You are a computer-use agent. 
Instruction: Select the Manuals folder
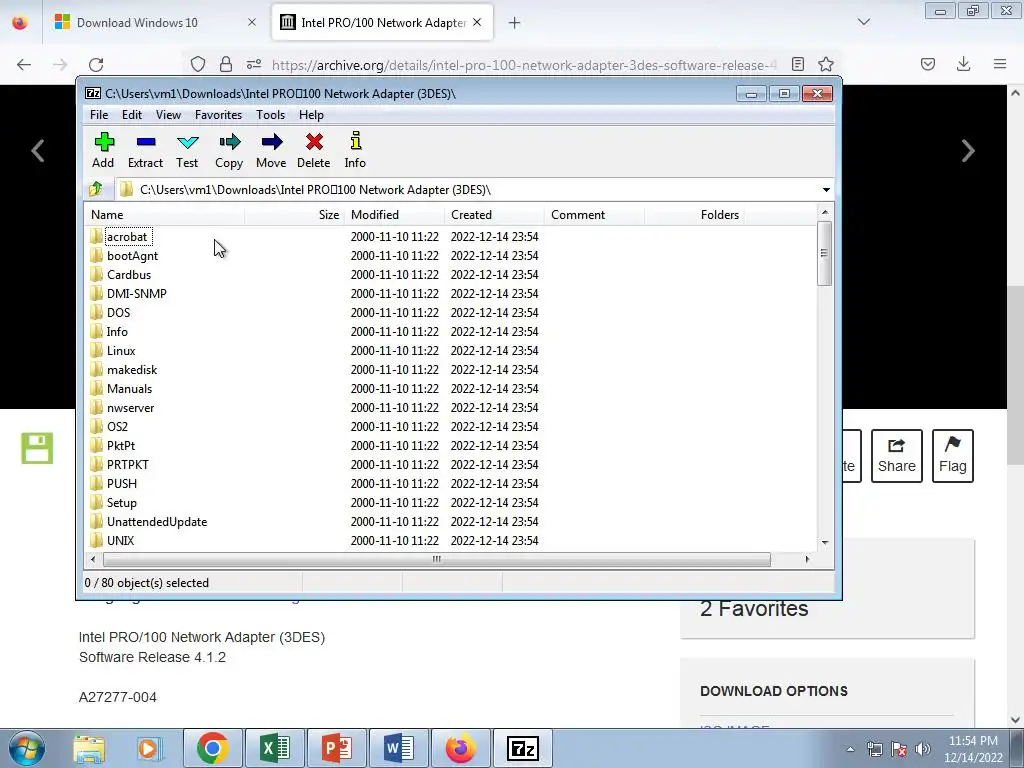point(129,389)
